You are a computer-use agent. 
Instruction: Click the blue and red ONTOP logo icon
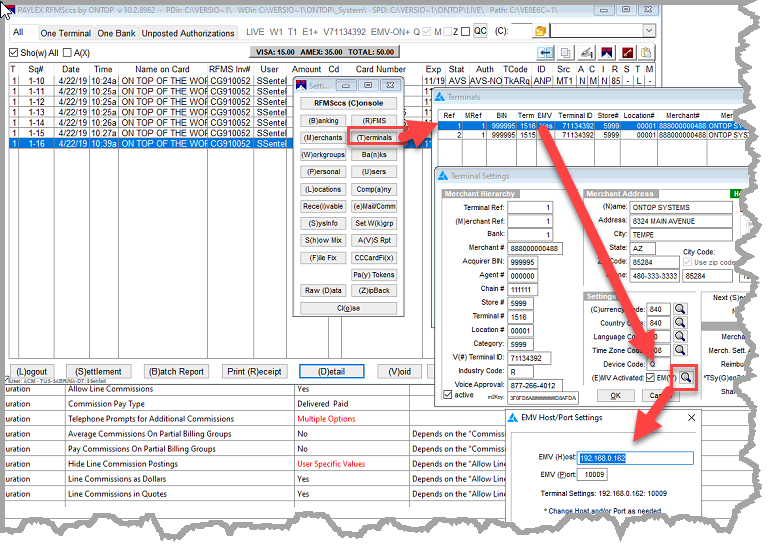[607, 53]
